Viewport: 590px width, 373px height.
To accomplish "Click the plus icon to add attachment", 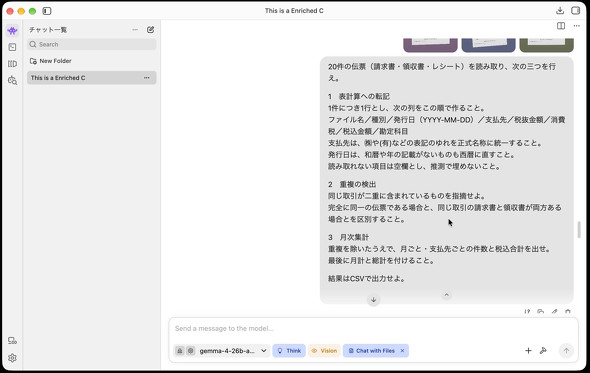I will click(528, 351).
